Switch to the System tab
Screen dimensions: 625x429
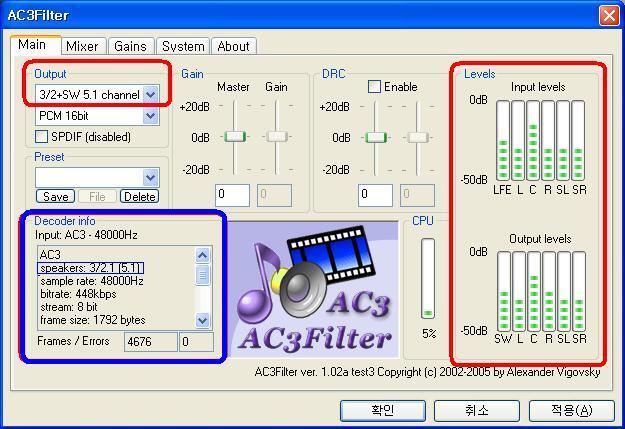[x=183, y=46]
